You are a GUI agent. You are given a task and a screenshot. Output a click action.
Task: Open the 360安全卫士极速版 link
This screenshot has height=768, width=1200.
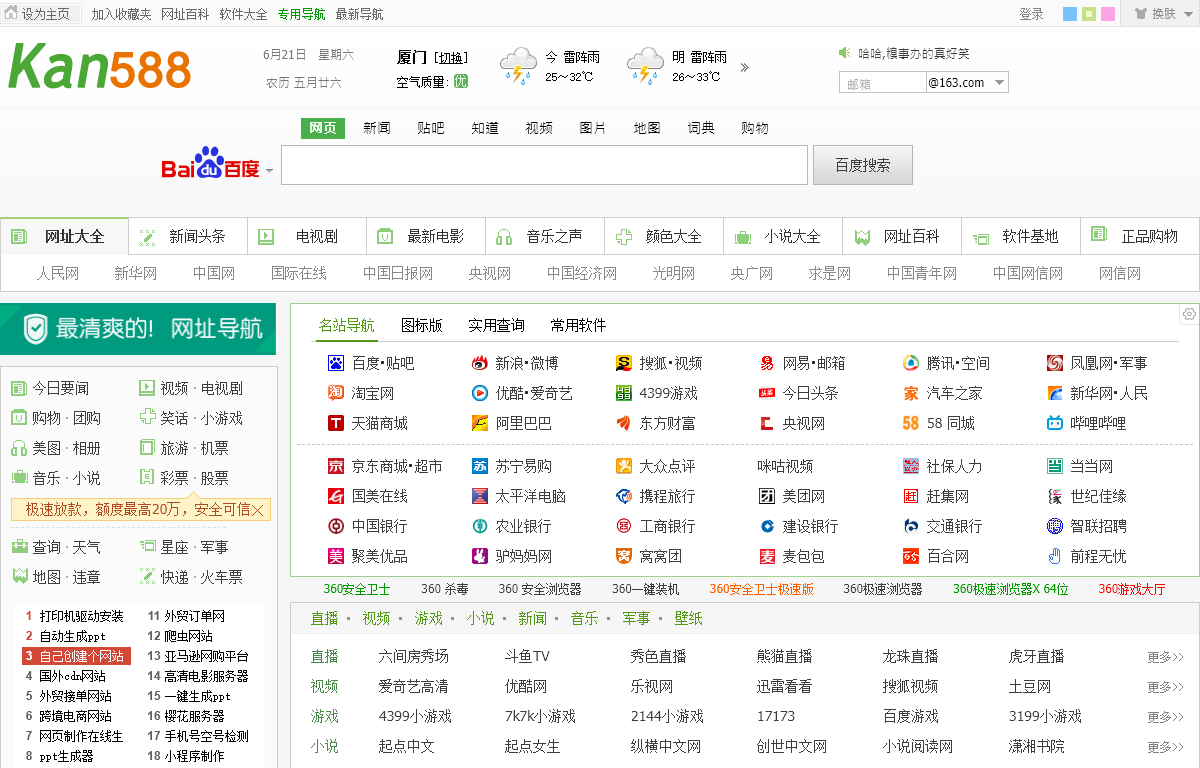[x=762, y=589]
